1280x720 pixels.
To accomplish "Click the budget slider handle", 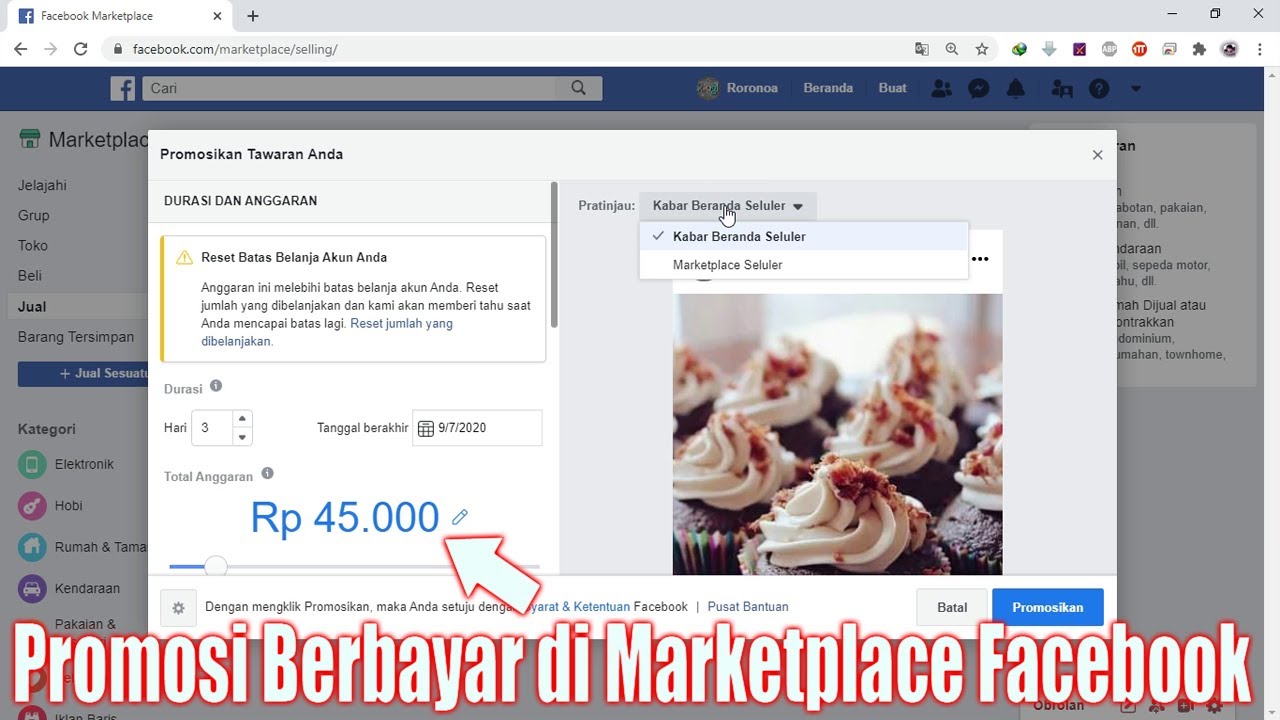I will 215,567.
